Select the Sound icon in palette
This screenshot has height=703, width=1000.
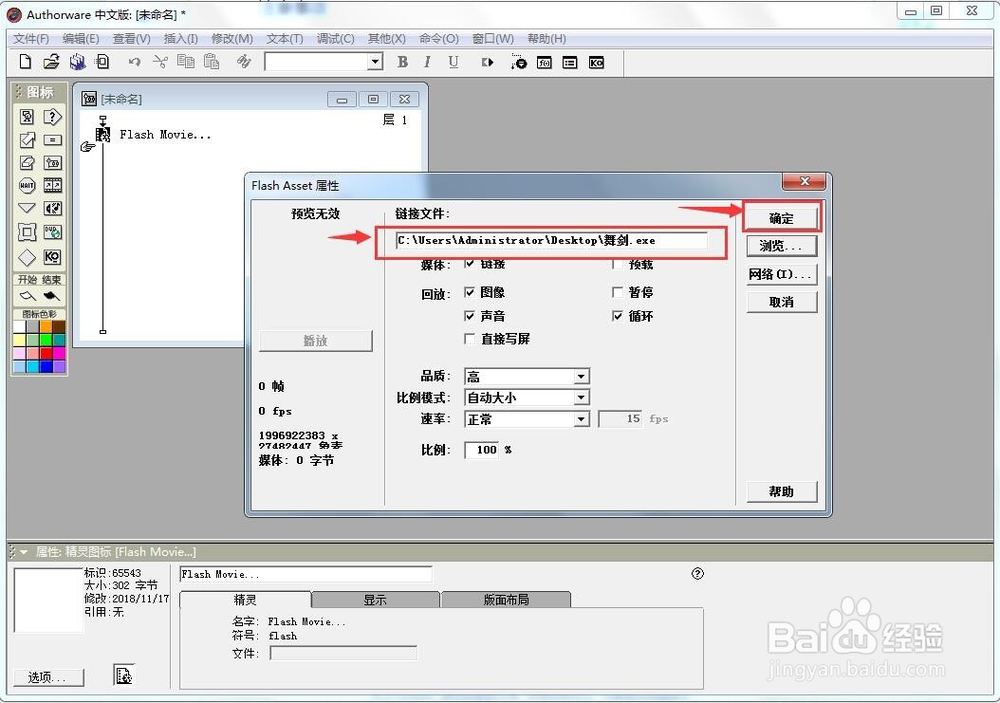point(52,208)
